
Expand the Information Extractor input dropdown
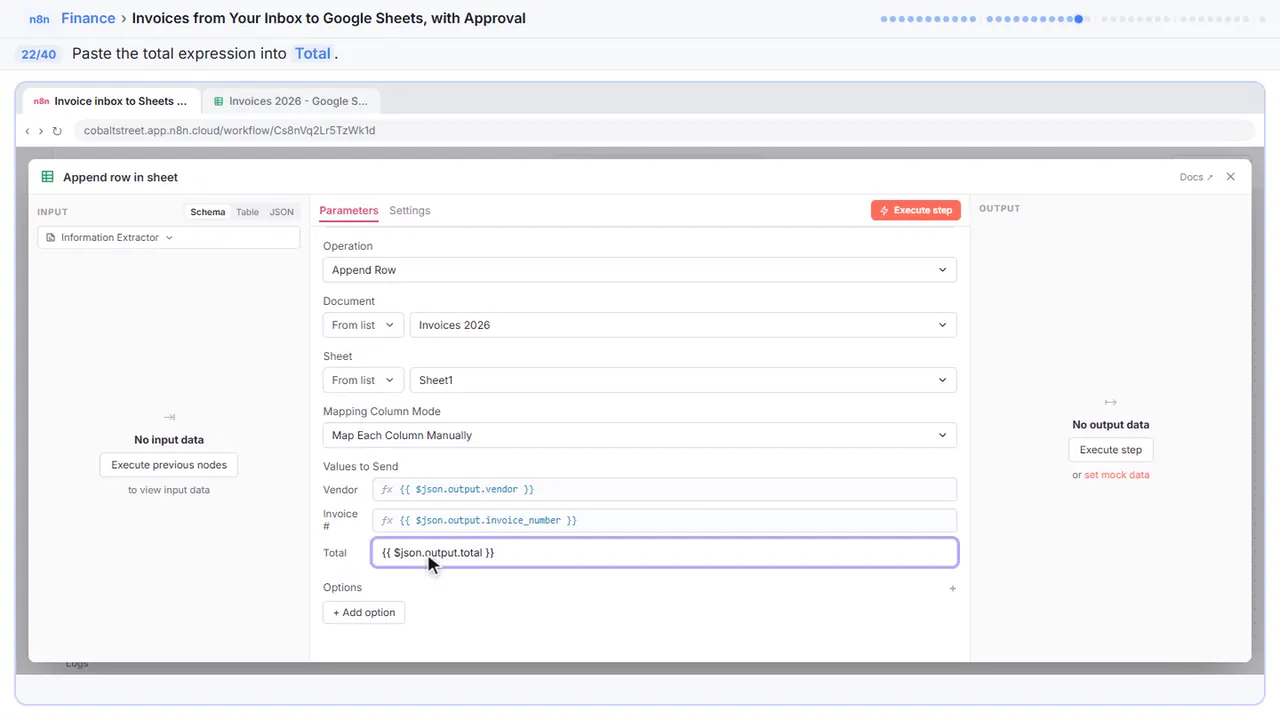point(169,238)
